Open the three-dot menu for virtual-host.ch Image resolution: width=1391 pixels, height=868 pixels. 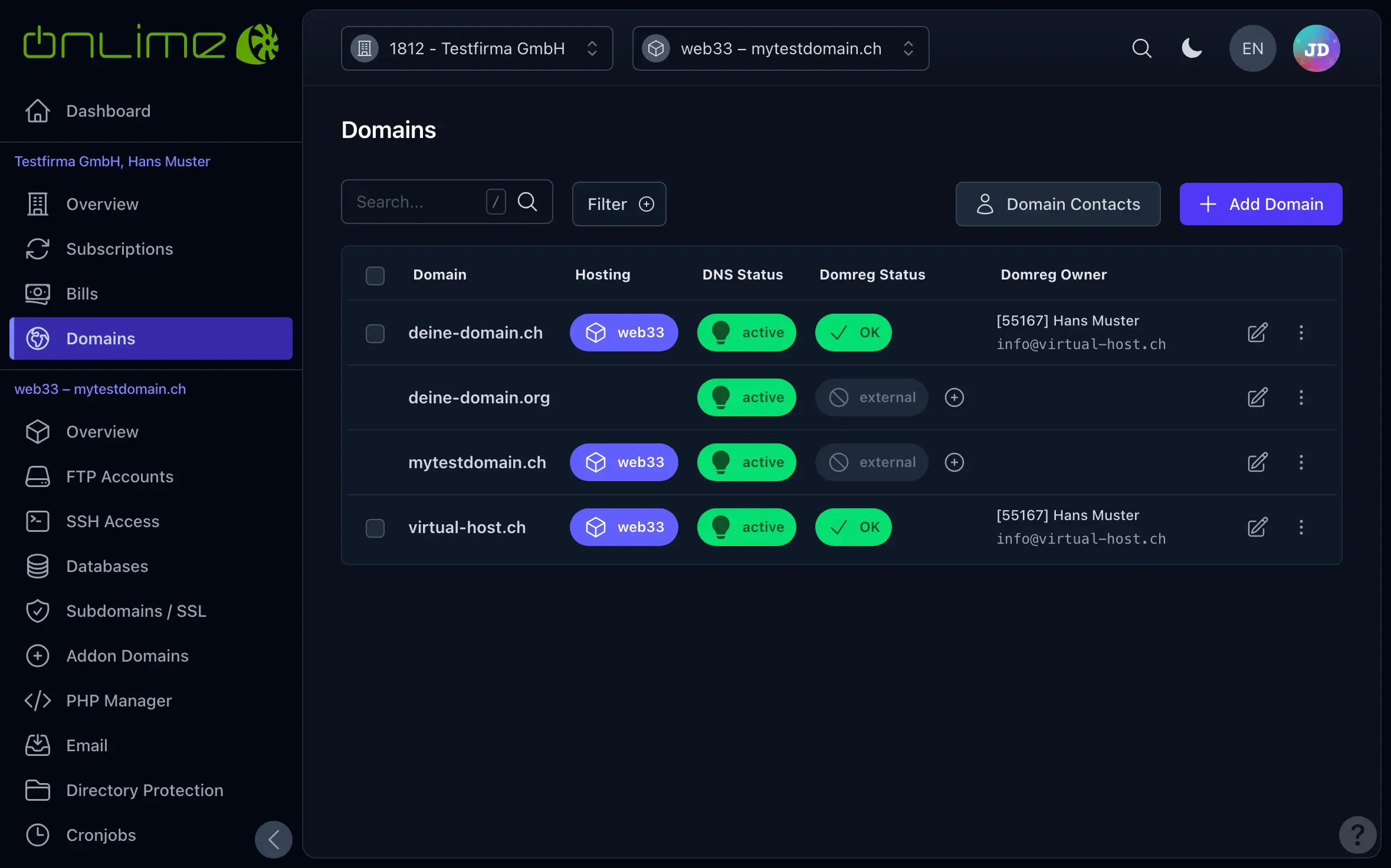coord(1301,527)
